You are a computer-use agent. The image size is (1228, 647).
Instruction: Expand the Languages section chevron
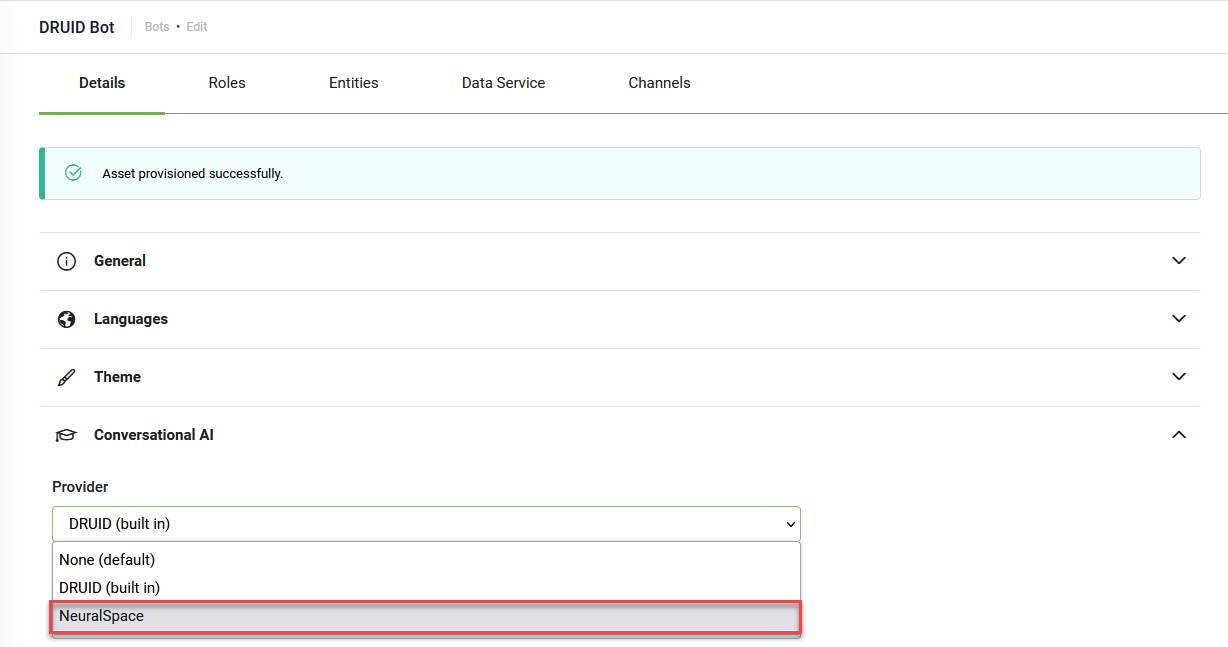point(1179,319)
